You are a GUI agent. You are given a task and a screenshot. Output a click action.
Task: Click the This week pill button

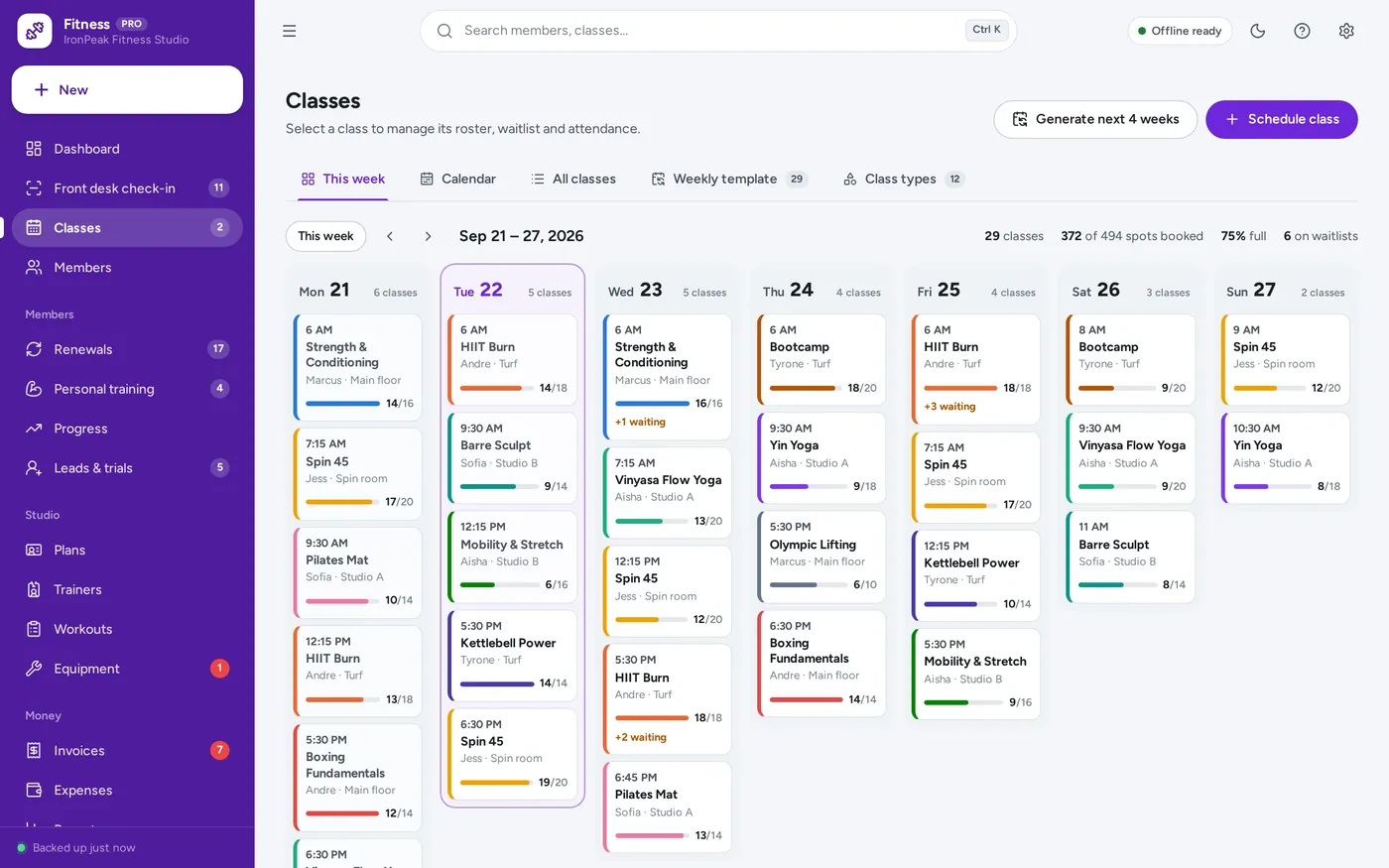point(325,236)
